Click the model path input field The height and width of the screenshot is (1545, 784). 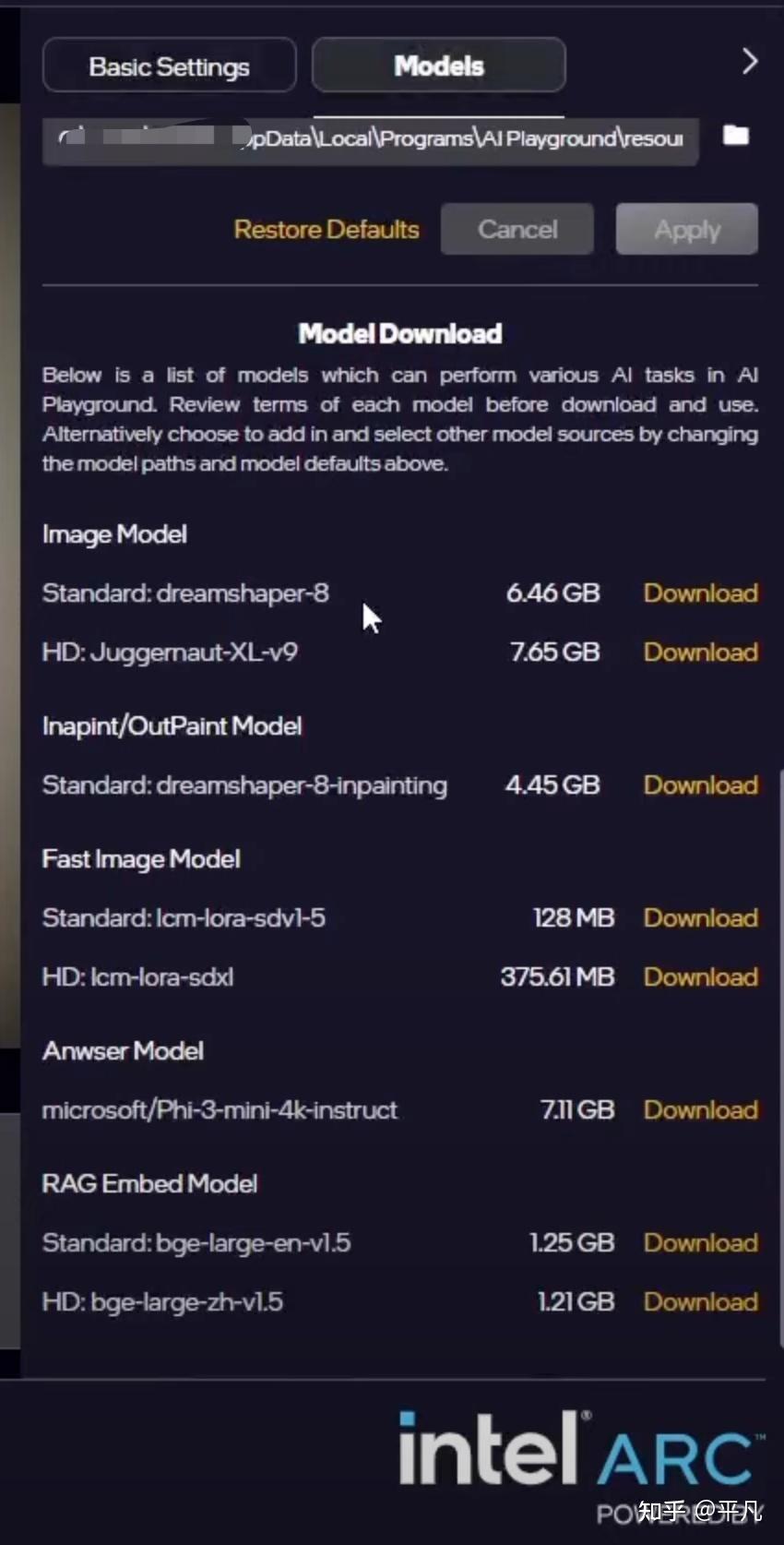pos(369,139)
